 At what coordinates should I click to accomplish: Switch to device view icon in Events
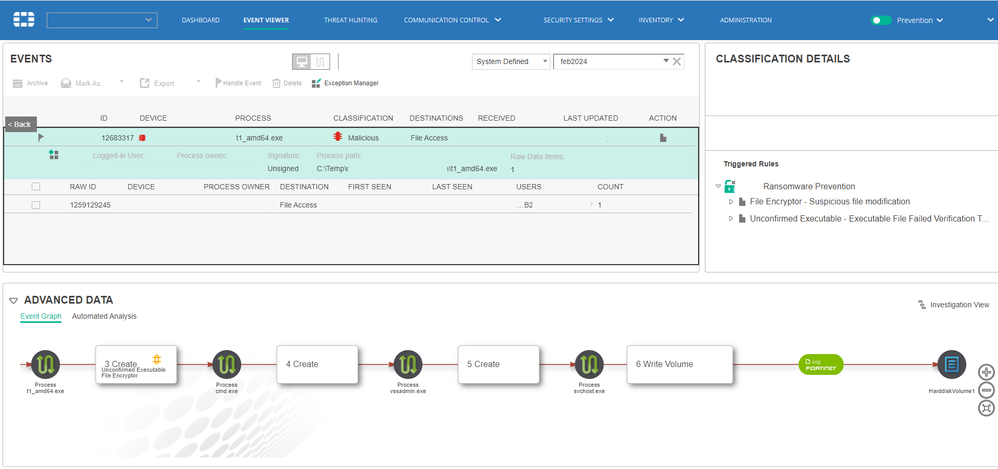click(x=301, y=62)
